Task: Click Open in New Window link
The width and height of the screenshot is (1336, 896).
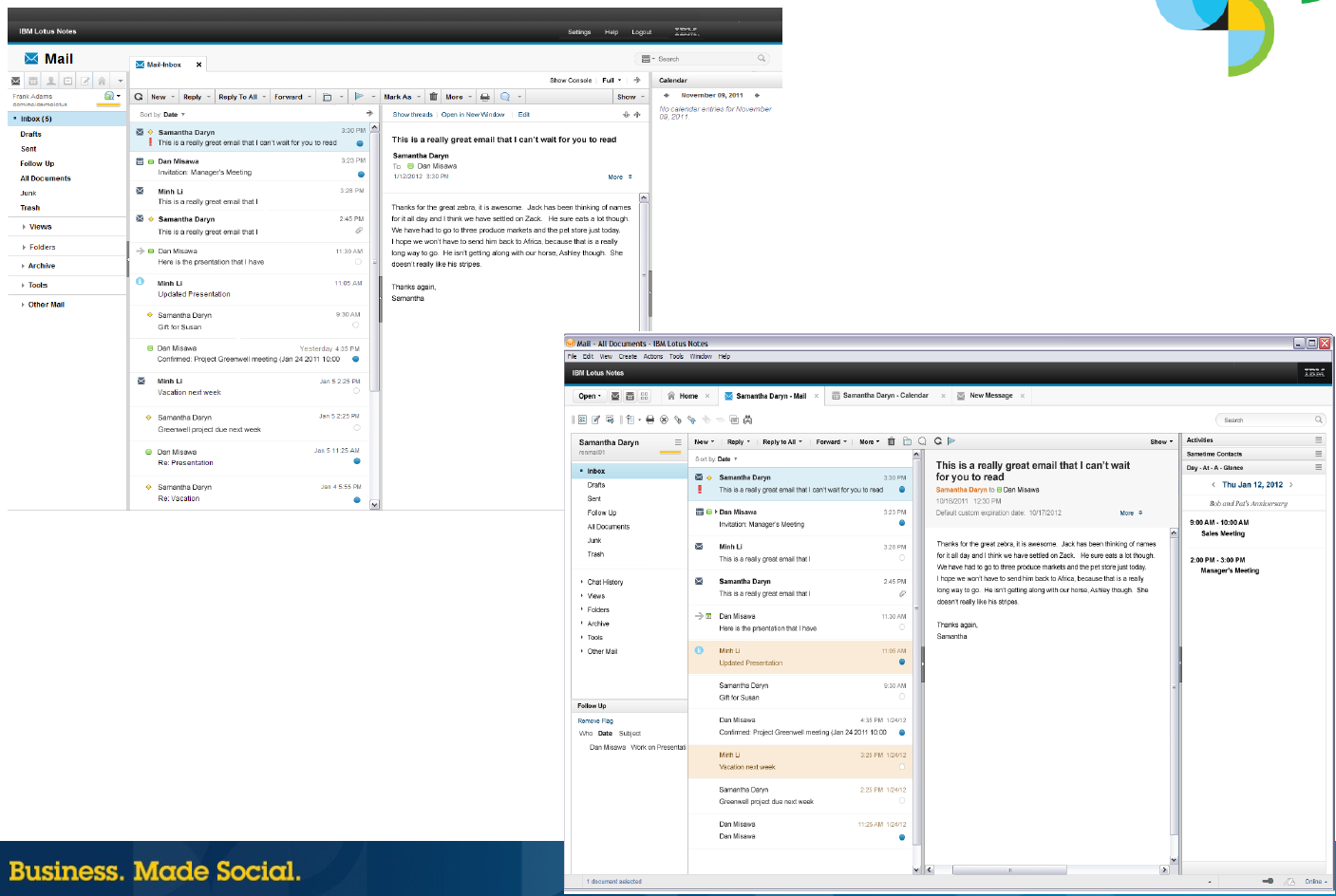Action: pos(473,115)
